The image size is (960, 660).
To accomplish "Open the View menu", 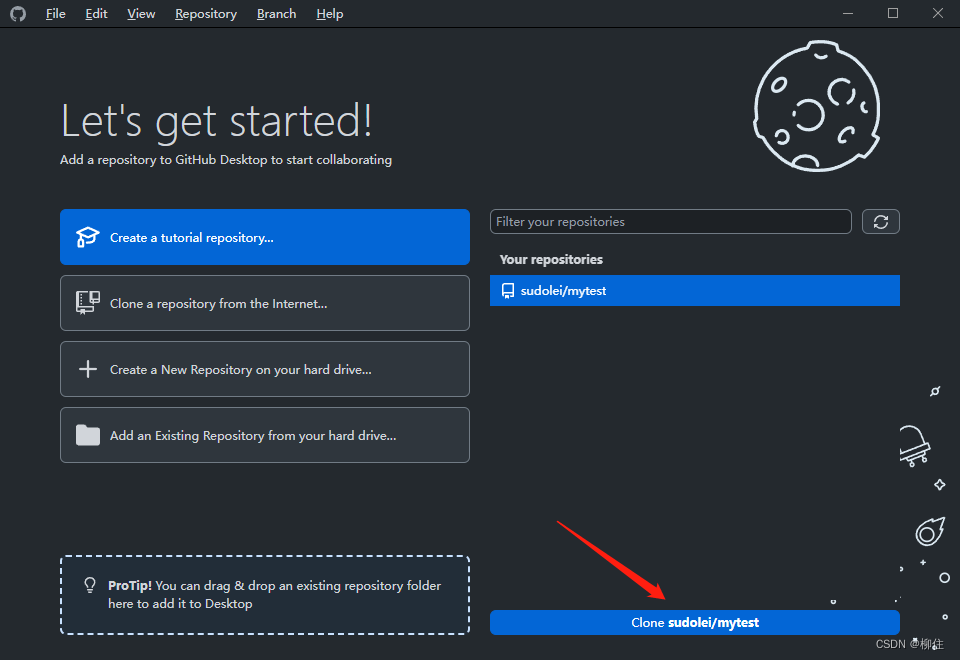I will 141,13.
